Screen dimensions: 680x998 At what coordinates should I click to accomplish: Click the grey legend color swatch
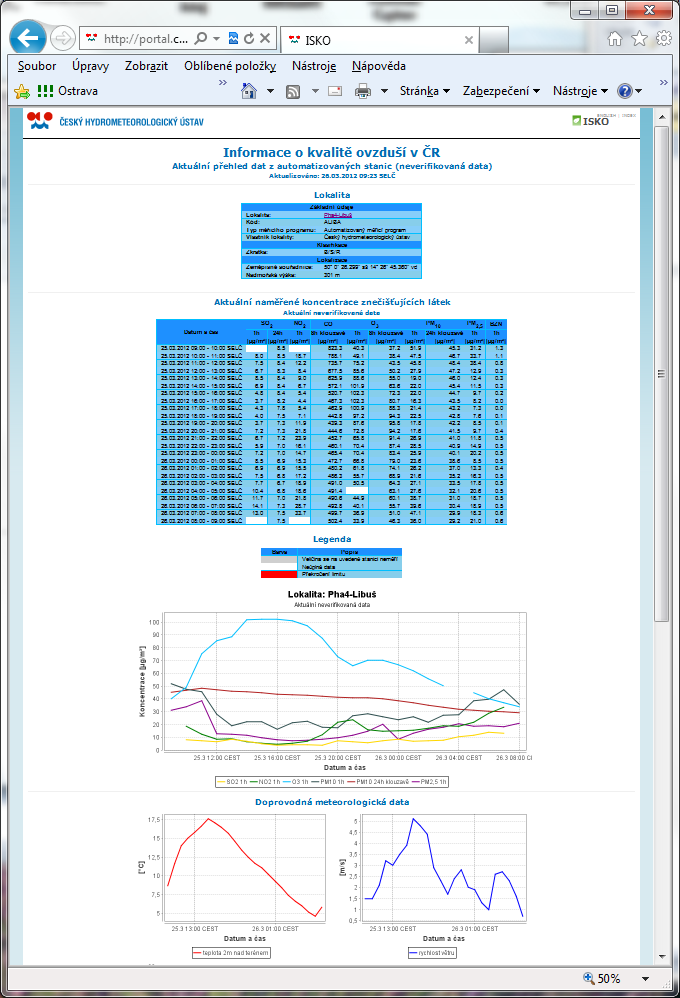[x=279, y=559]
